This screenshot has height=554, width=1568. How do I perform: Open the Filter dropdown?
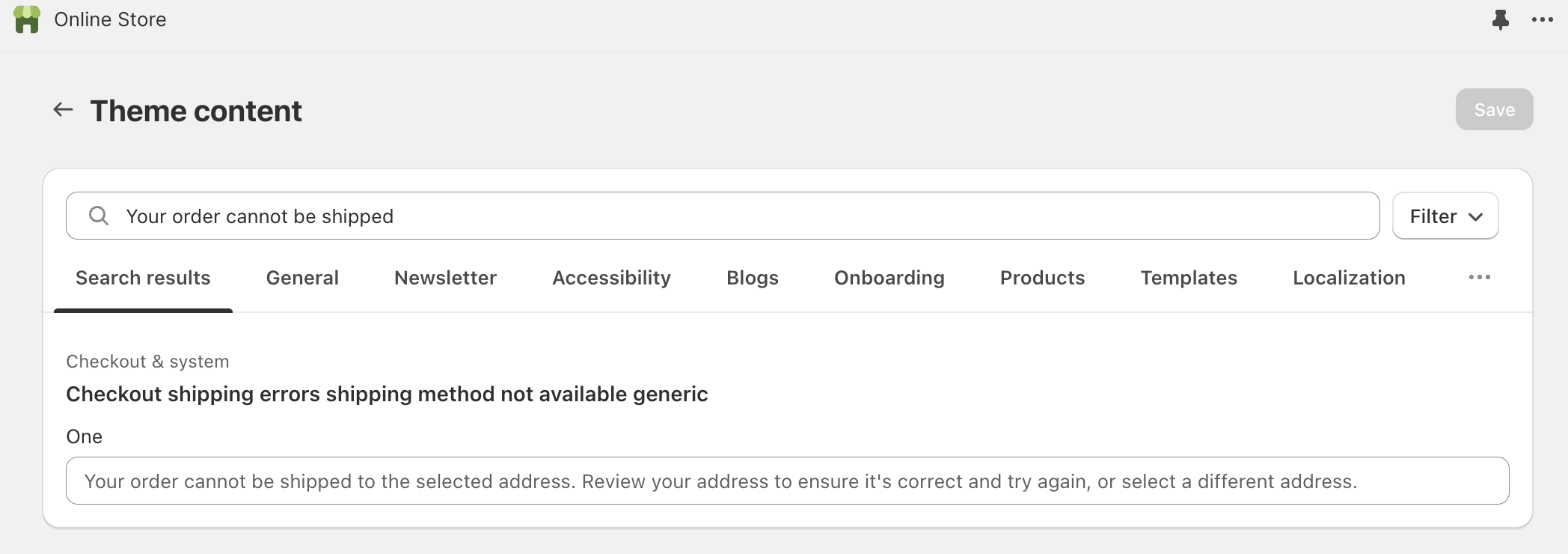[1445, 216]
